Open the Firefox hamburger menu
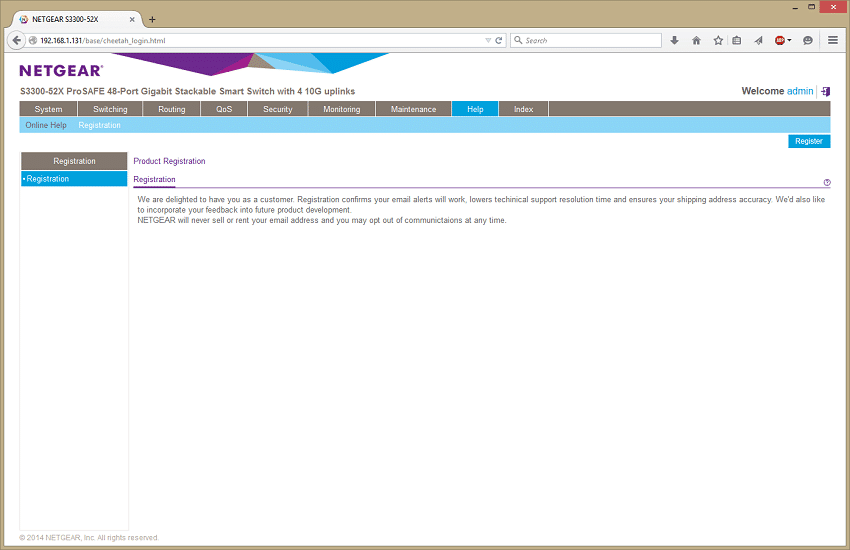Image resolution: width=850 pixels, height=550 pixels. click(x=833, y=40)
